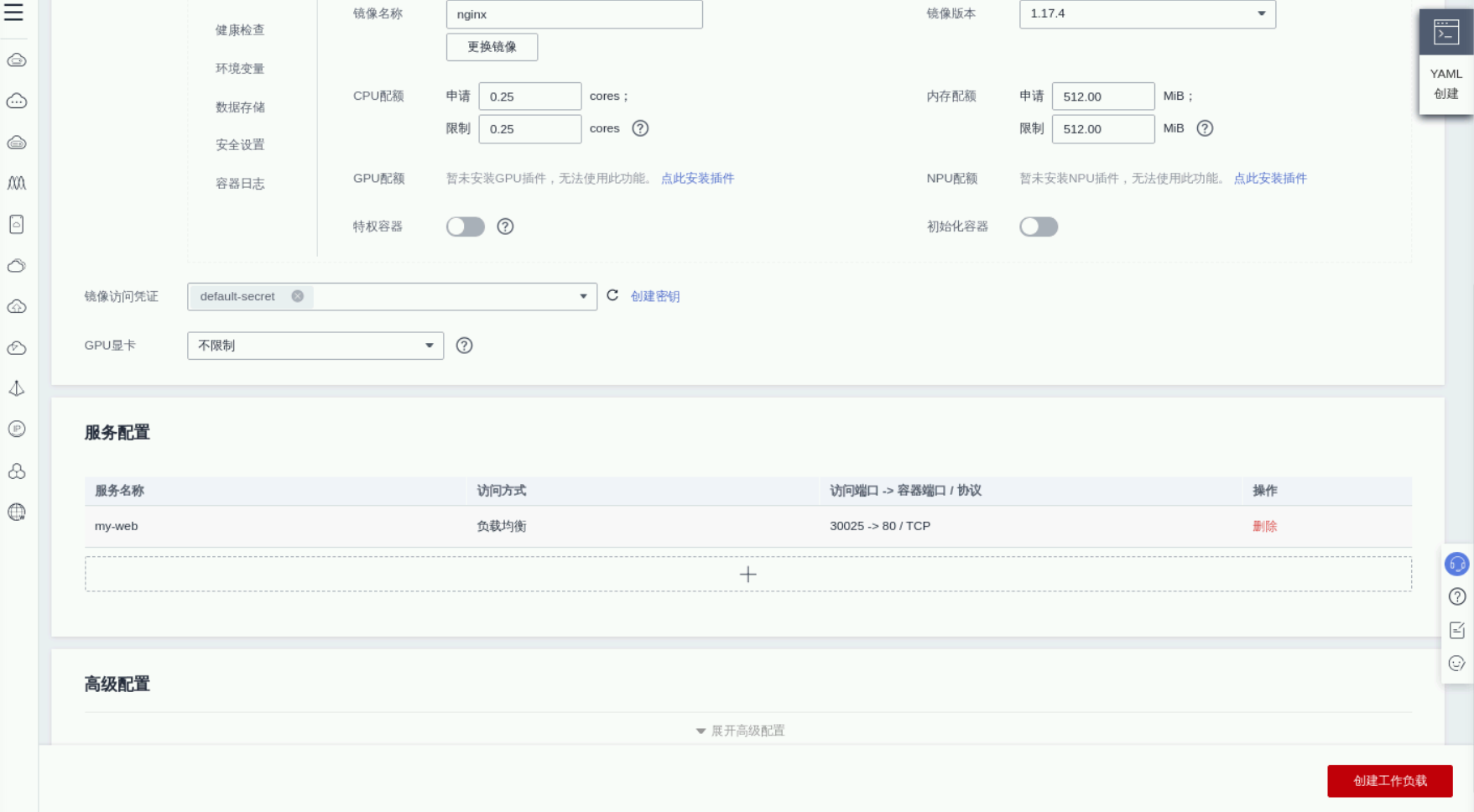The image size is (1474, 812).
Task: Enable the 初始化容器 switch
Action: click(x=1039, y=226)
